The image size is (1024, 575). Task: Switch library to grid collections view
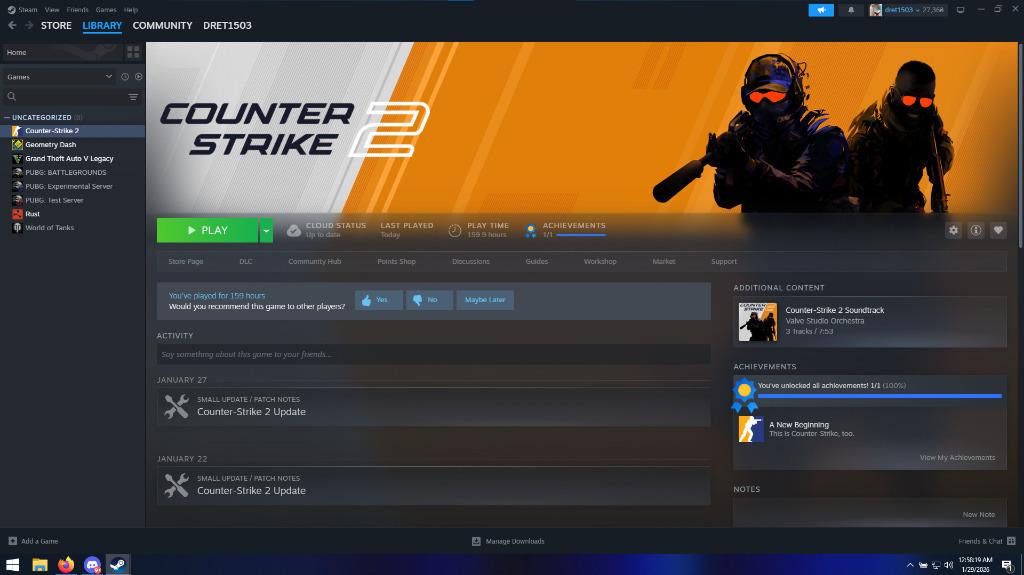point(133,52)
